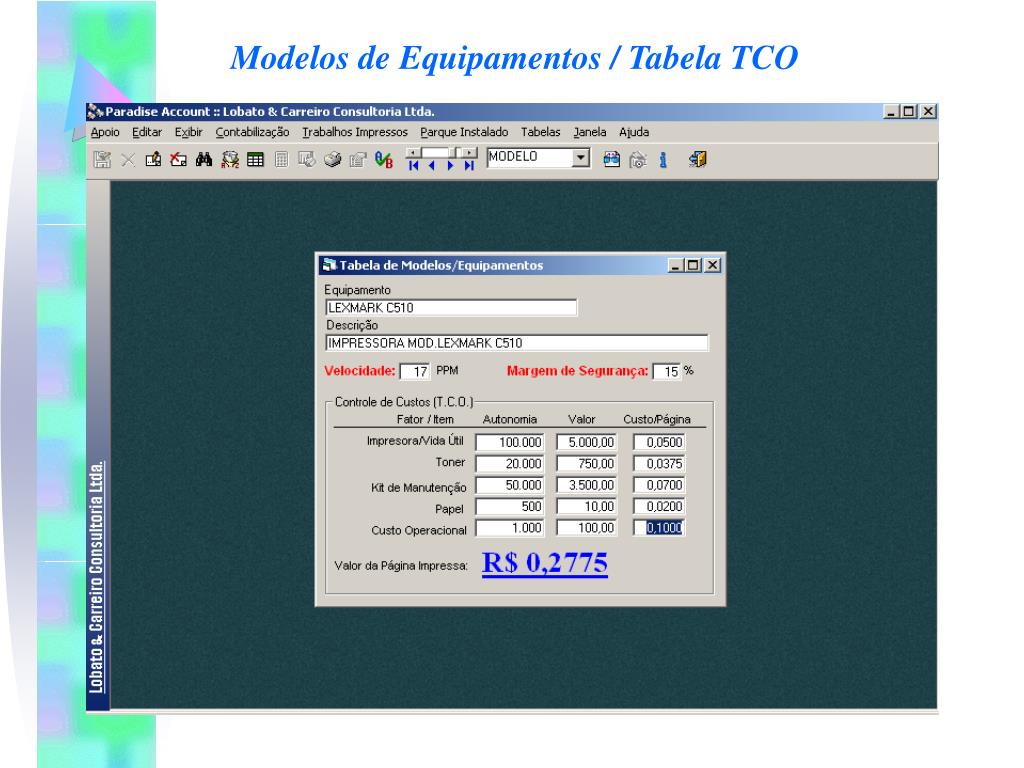Click Impresora/Vida Útil Autonomia field 100.000
The image size is (1024, 768).
(x=509, y=442)
